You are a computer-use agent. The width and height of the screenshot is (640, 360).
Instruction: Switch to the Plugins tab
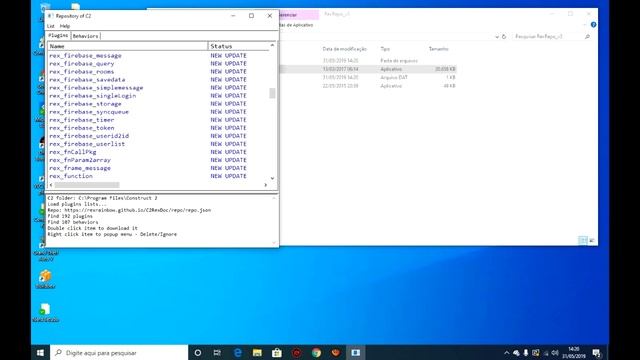coord(58,36)
